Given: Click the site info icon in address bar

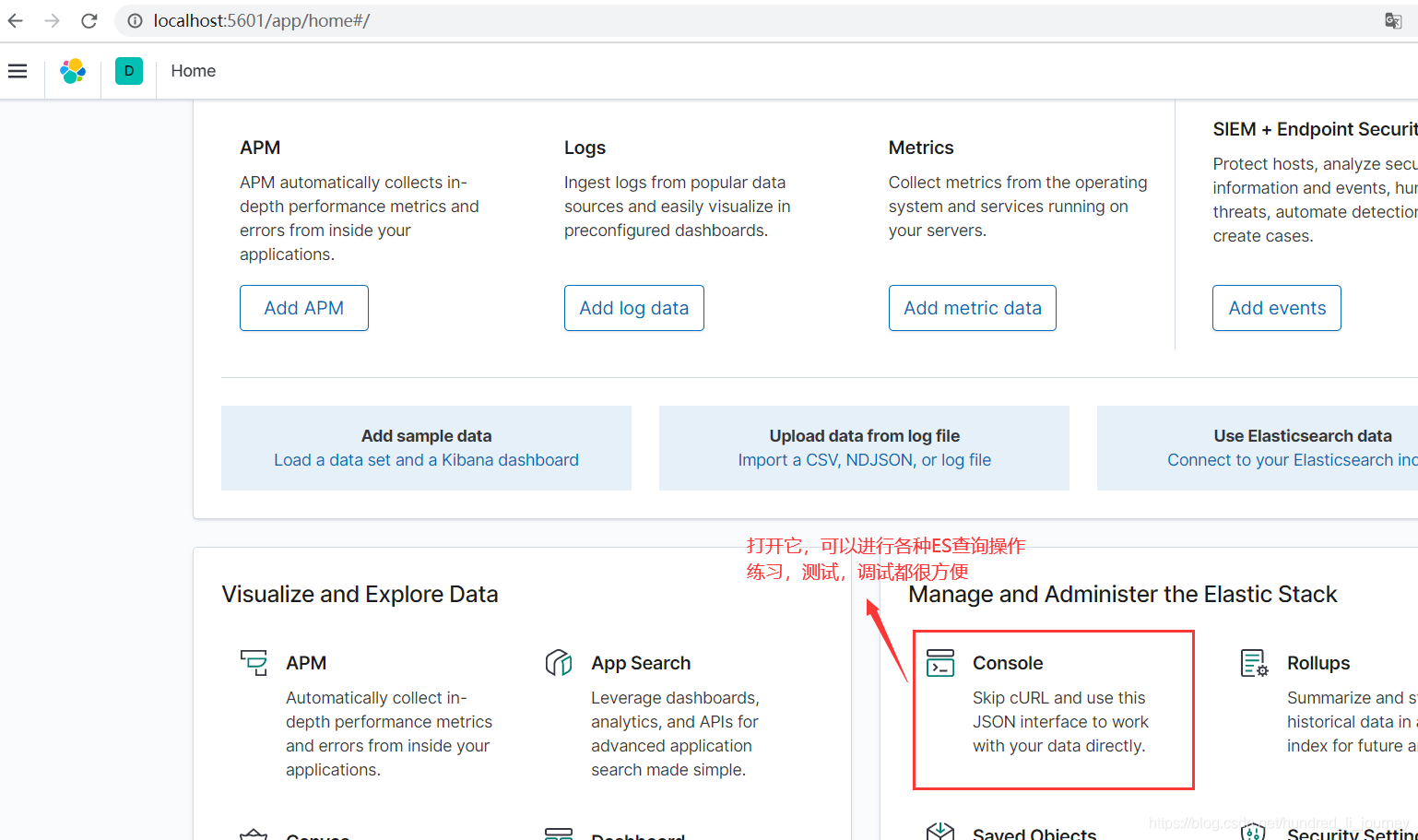Looking at the screenshot, I should coord(135,20).
